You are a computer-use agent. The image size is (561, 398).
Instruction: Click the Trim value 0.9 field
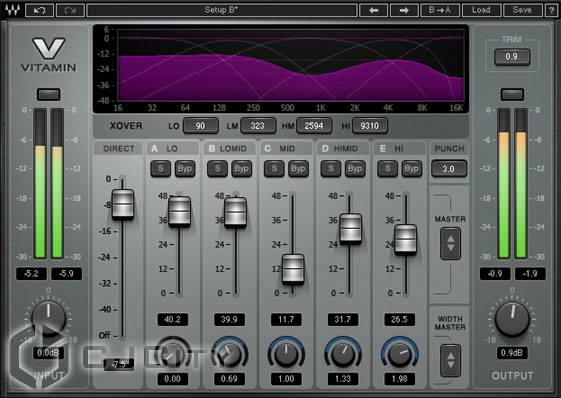(x=512, y=57)
